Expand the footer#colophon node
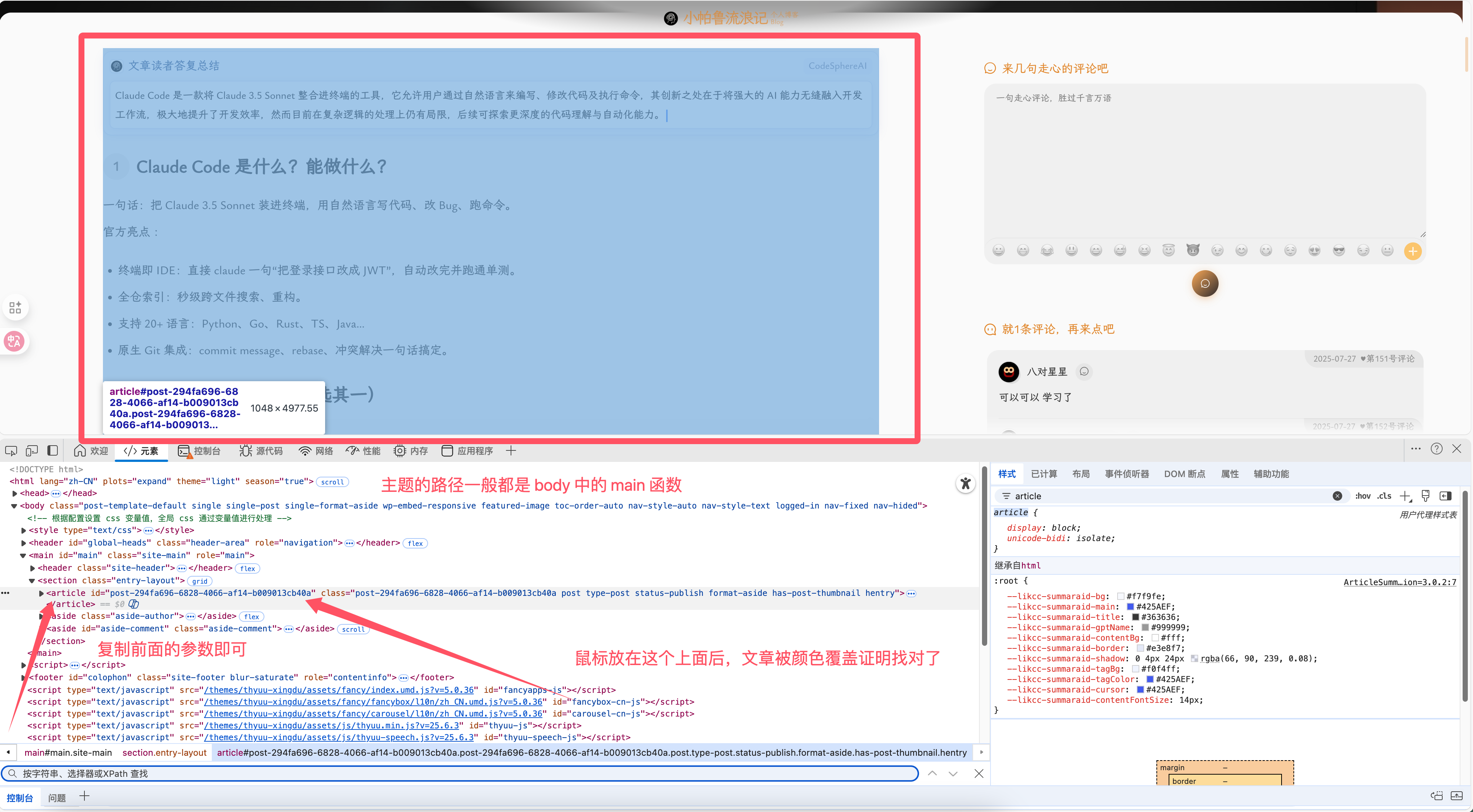The height and width of the screenshot is (812, 1473). click(x=23, y=678)
